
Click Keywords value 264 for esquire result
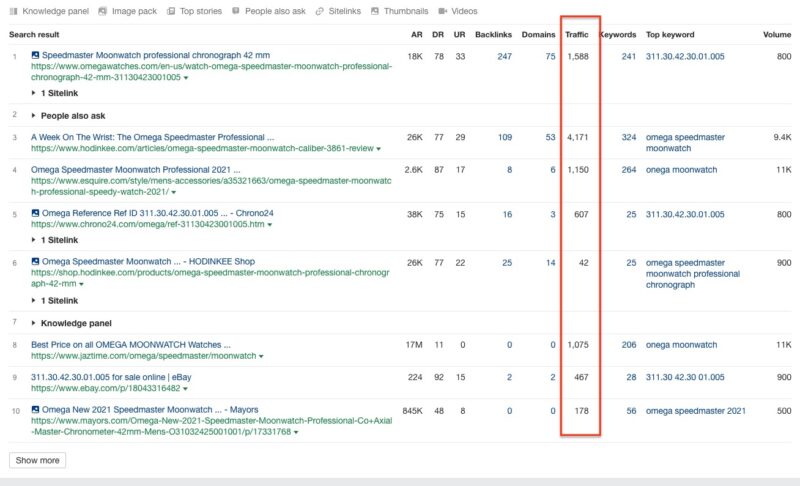[629, 170]
